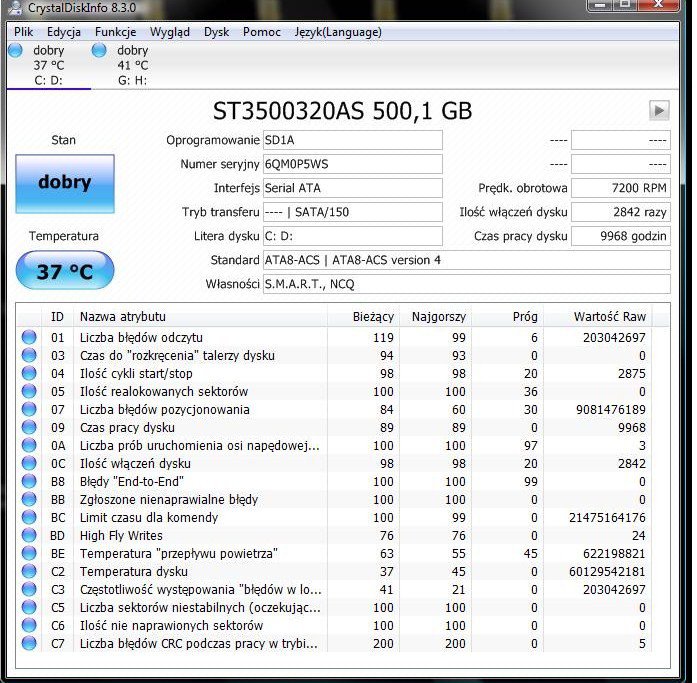Click status orb for attribute C7
The height and width of the screenshot is (683, 697).
point(29,643)
